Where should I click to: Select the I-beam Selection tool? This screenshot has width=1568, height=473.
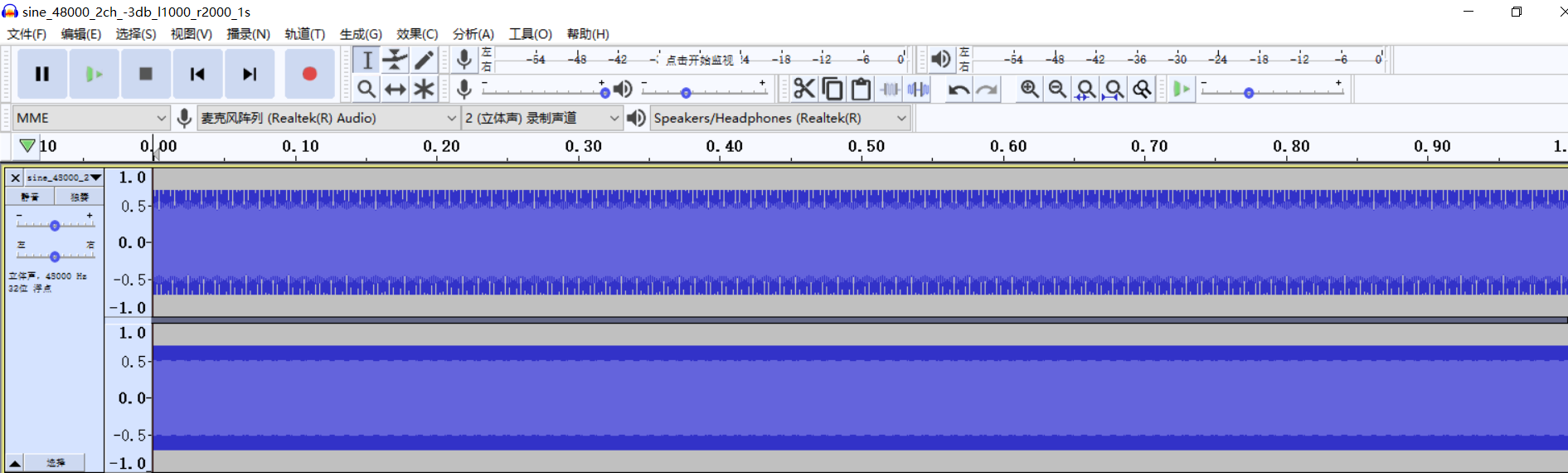pos(367,60)
